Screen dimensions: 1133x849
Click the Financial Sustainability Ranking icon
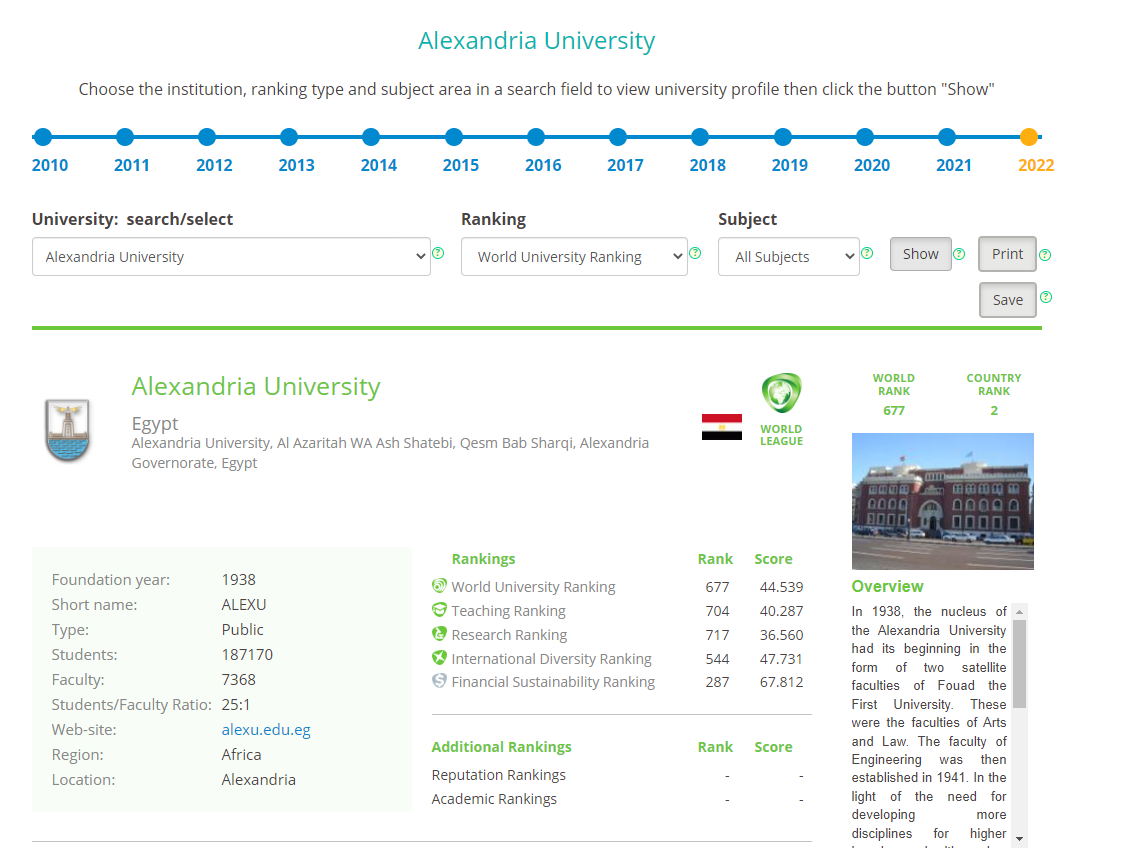pos(439,681)
